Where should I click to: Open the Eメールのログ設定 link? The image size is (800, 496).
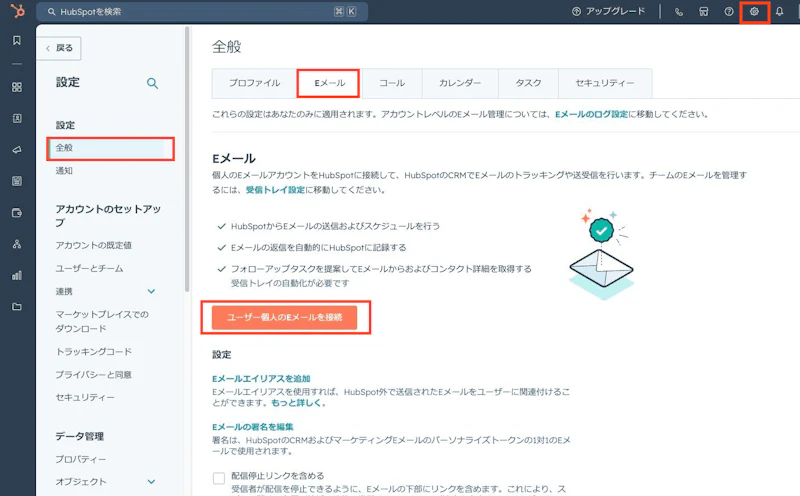591,114
